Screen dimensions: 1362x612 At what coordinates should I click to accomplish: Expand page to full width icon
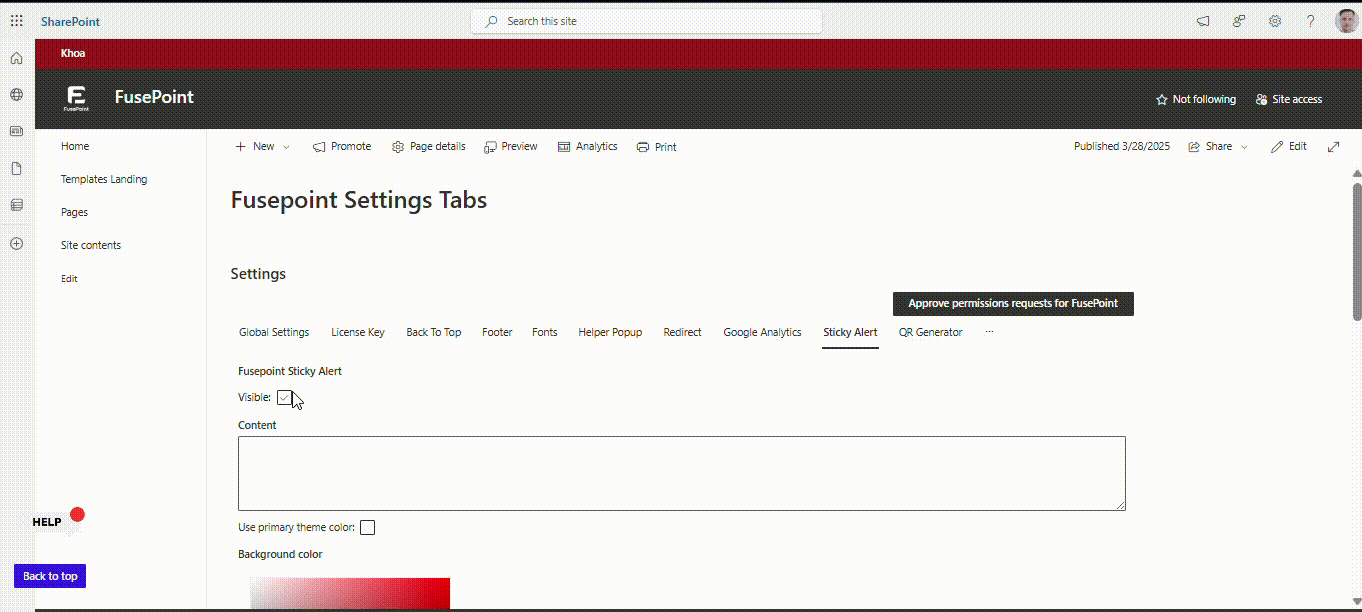[x=1333, y=147]
